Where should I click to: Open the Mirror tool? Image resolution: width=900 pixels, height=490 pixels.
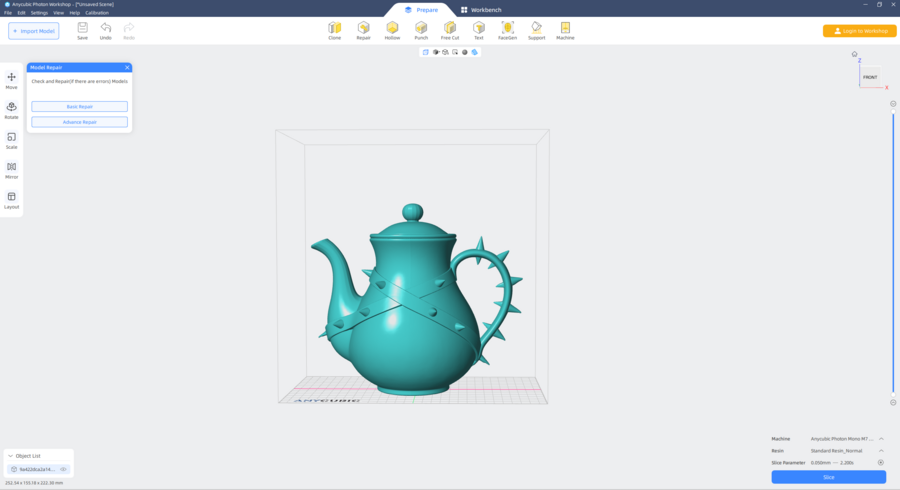[x=12, y=170]
